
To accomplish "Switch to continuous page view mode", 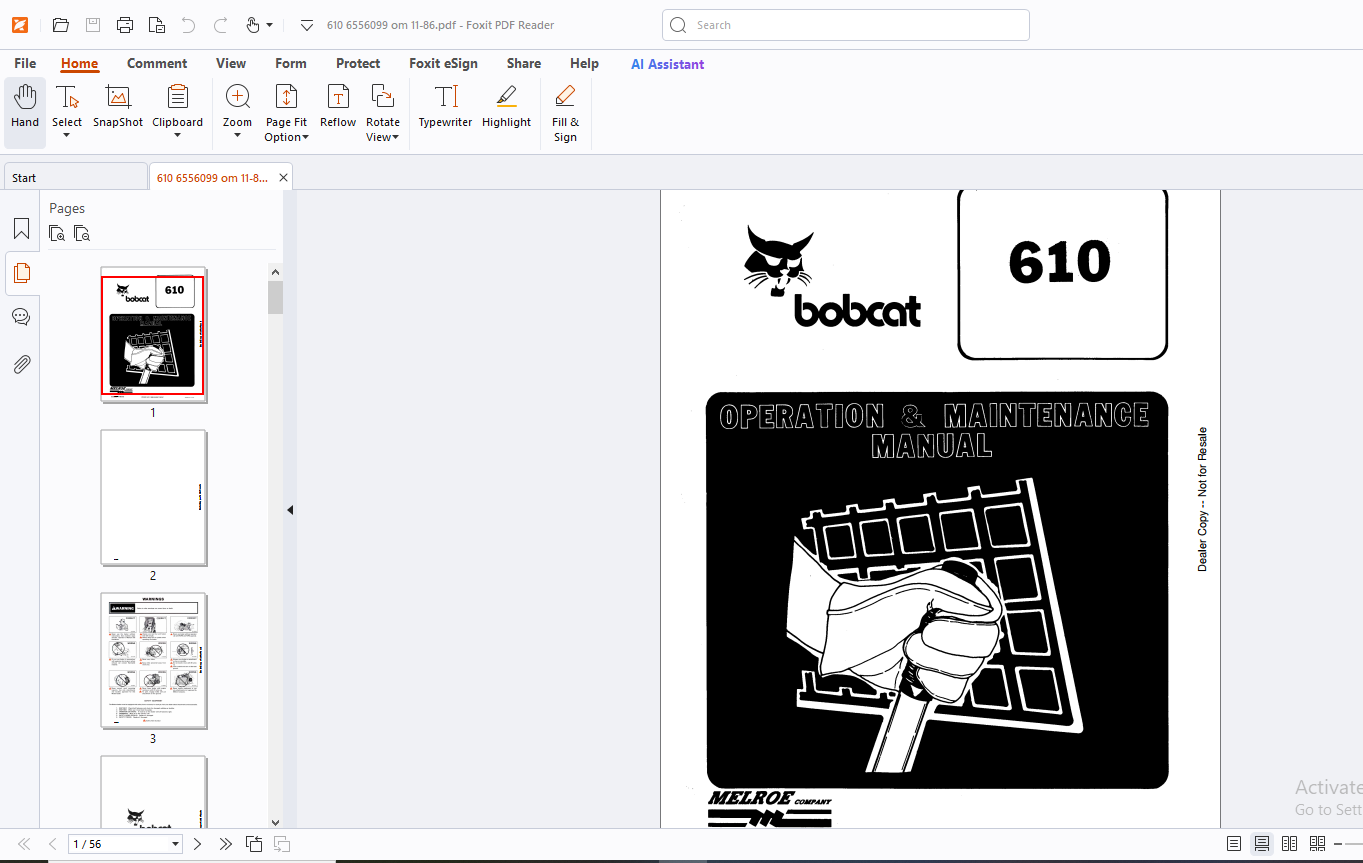I will point(1262,844).
